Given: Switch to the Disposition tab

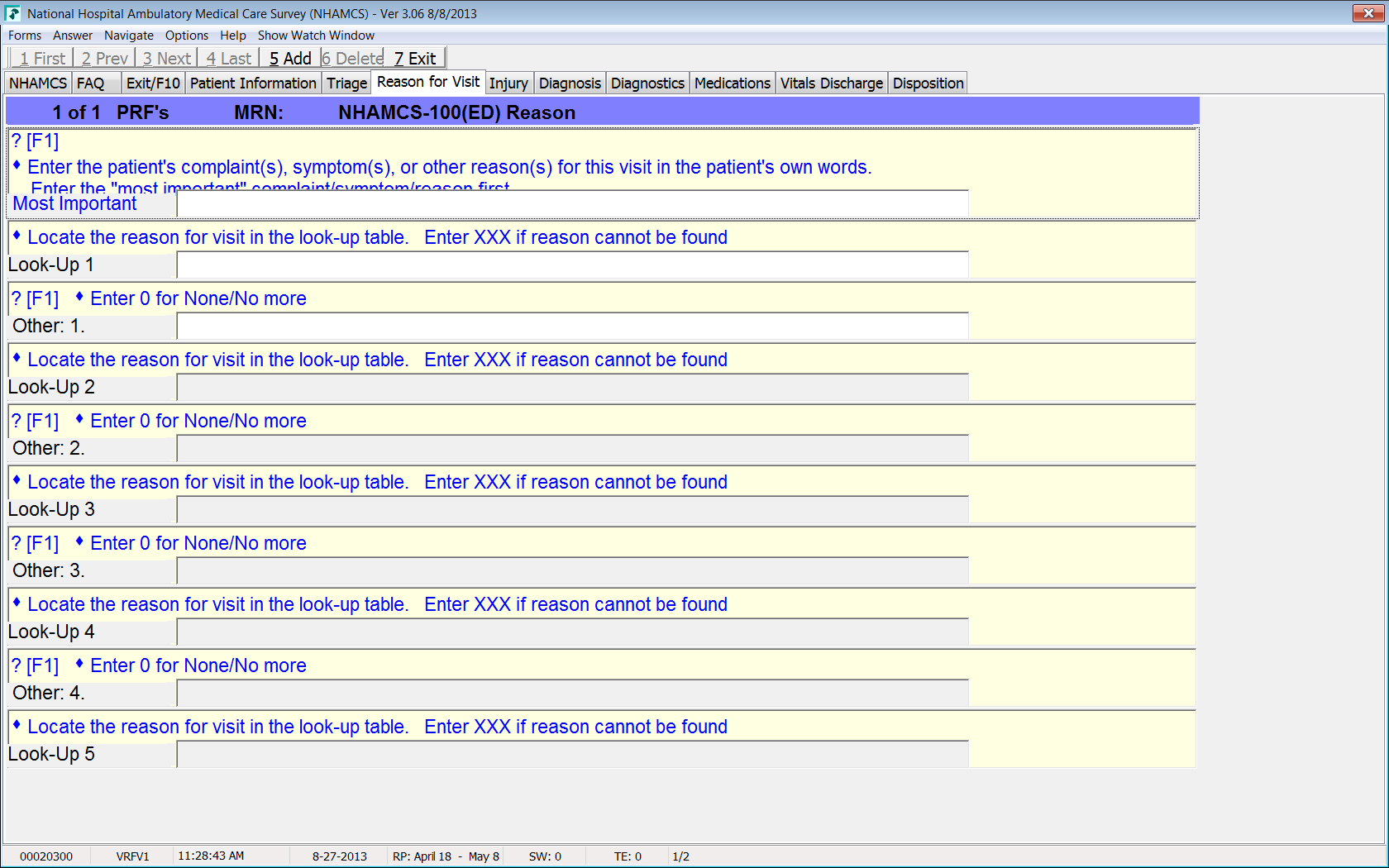Looking at the screenshot, I should tap(928, 83).
